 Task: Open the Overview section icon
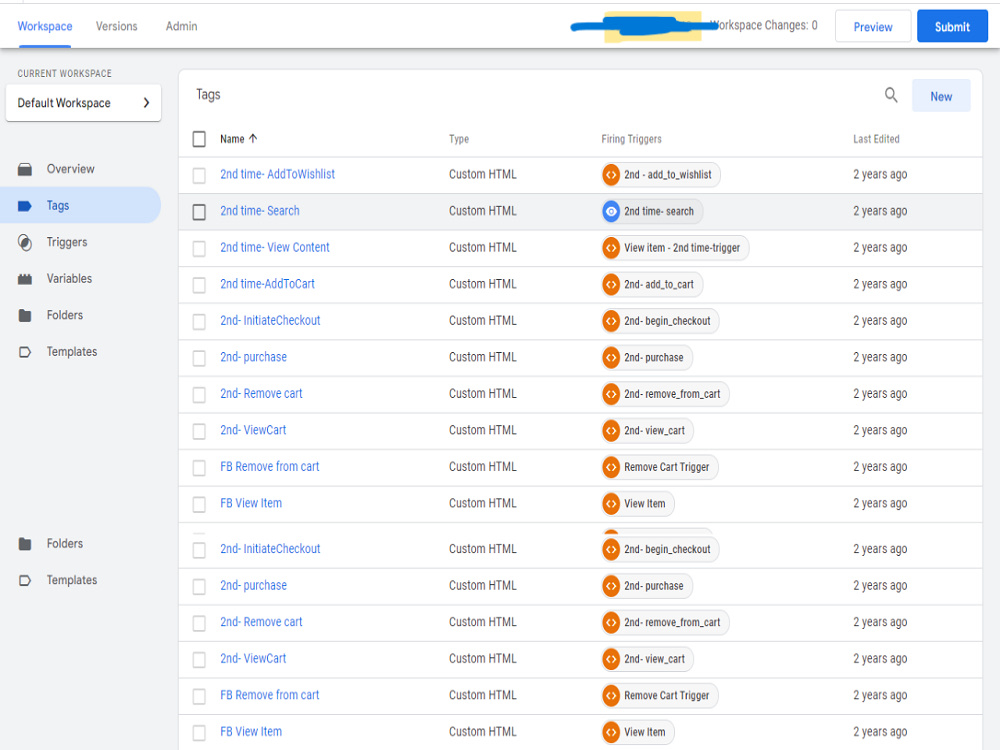(25, 169)
